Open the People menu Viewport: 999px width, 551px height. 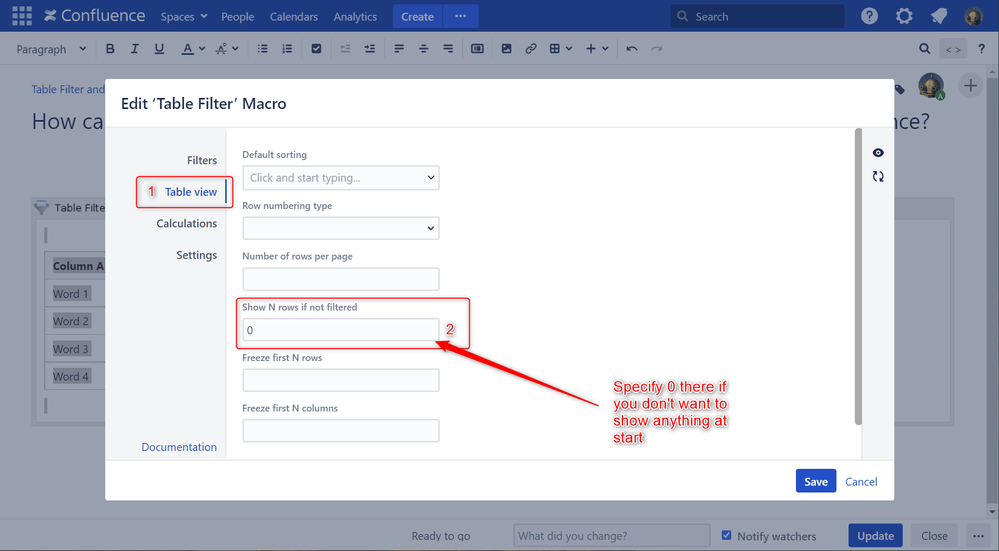tap(238, 17)
